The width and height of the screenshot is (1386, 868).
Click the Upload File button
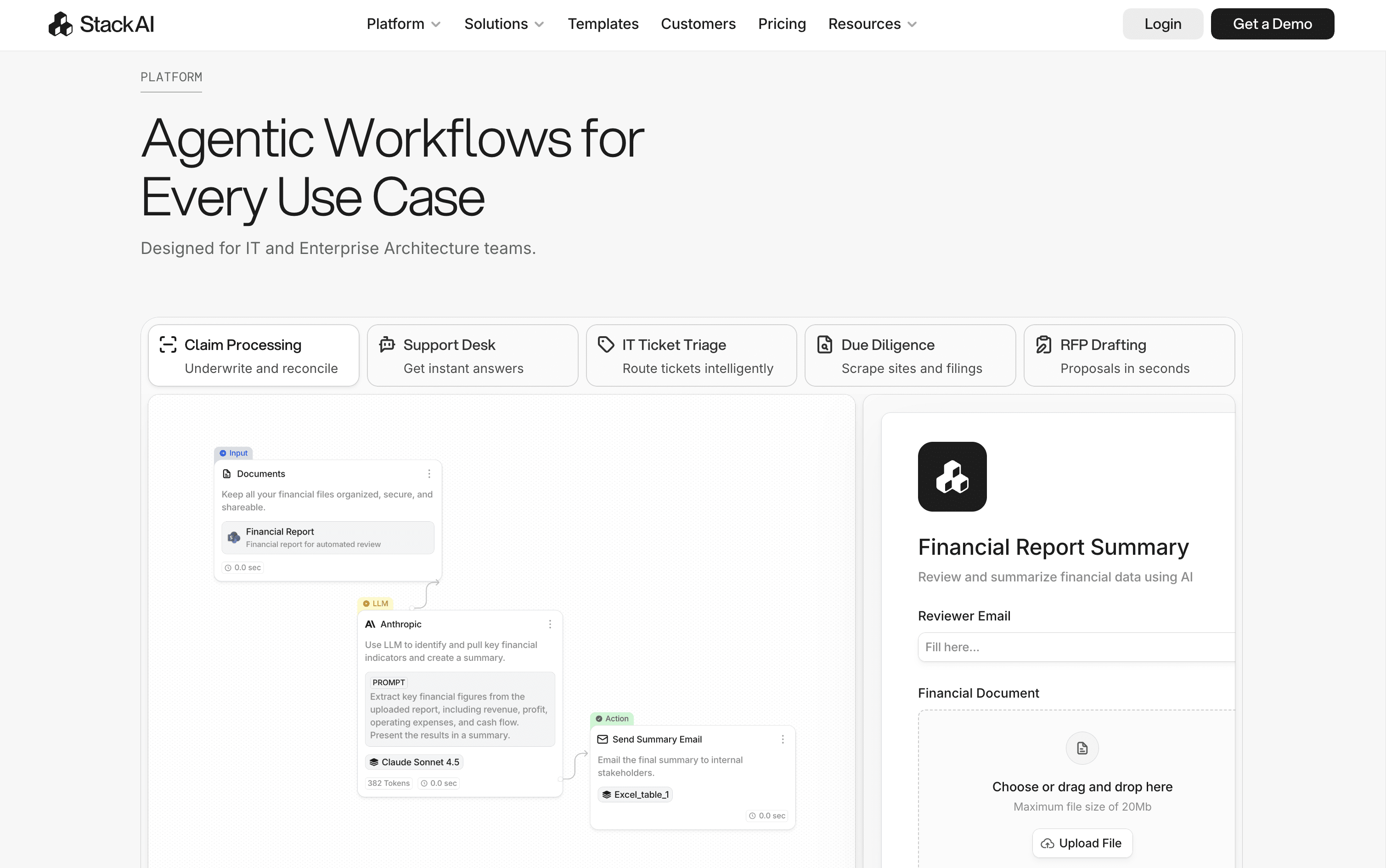coord(1082,843)
